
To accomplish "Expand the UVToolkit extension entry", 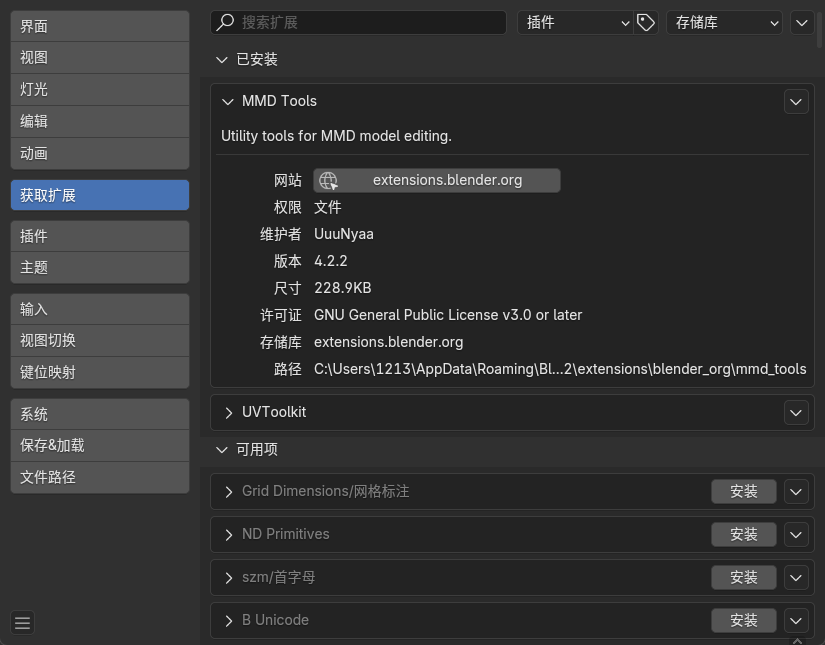I will pyautogui.click(x=229, y=412).
